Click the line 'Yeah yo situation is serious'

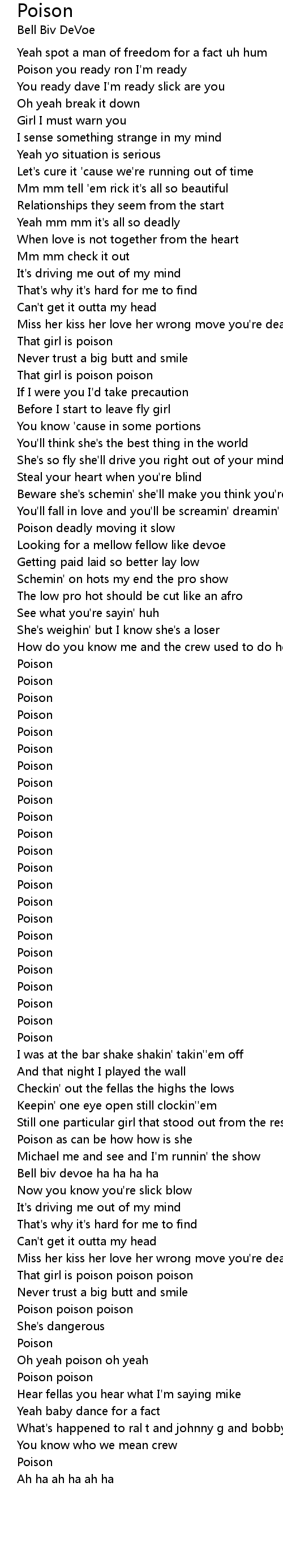click(x=89, y=155)
